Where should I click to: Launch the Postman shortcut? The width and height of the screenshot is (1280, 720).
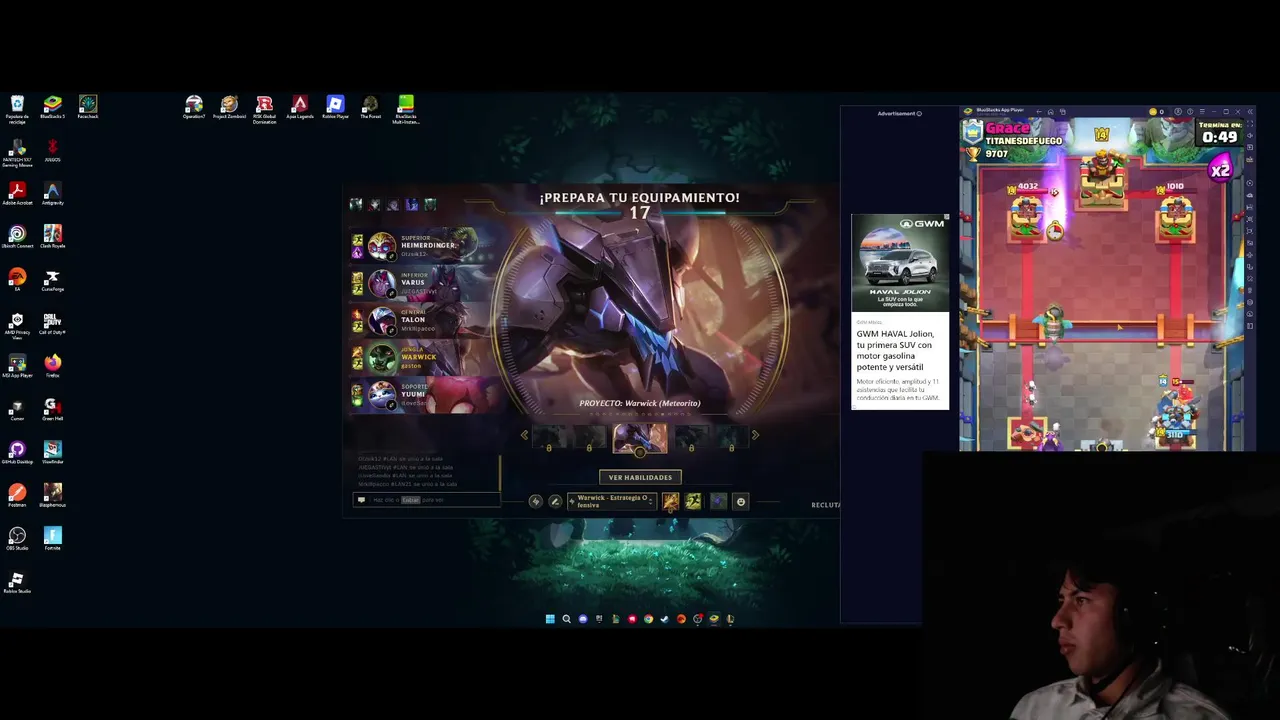(17, 494)
